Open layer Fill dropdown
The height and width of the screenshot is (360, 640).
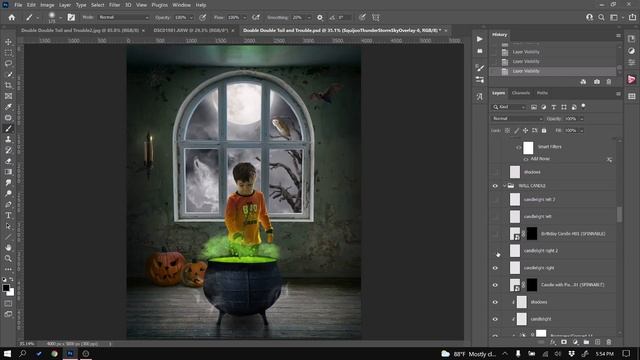click(581, 131)
